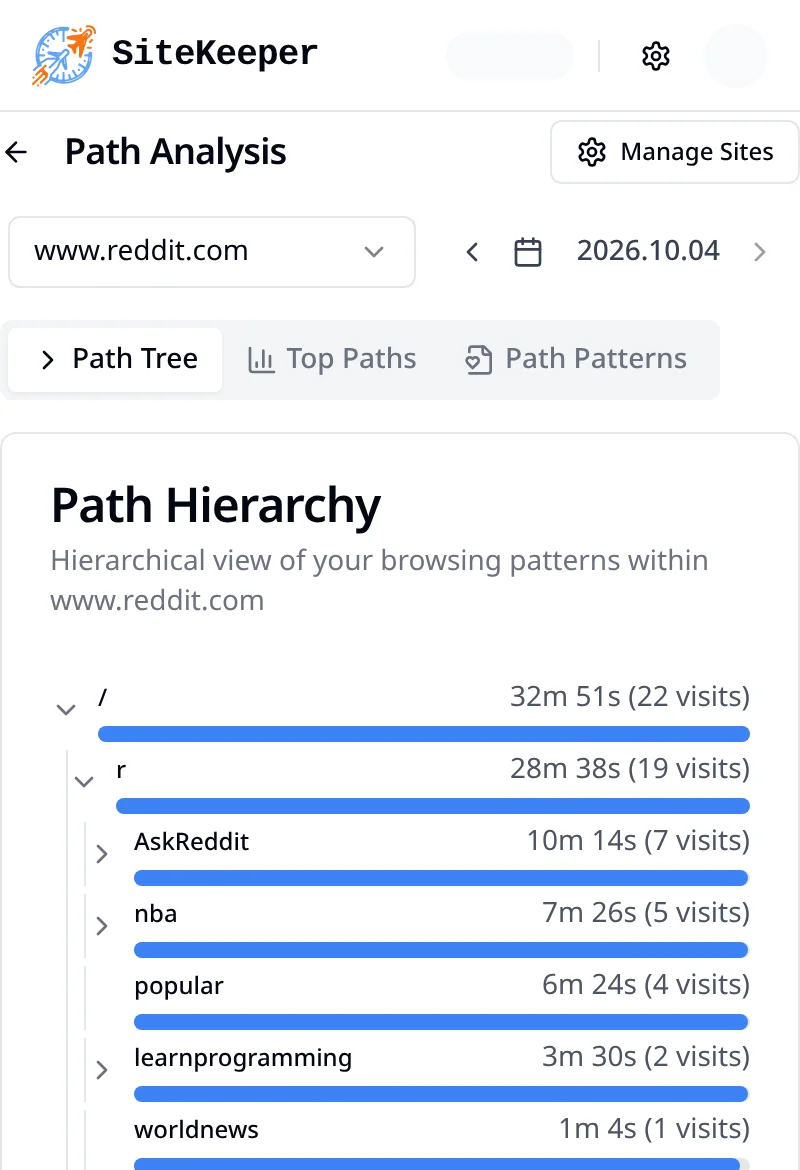Open the calendar date picker icon
800x1170 pixels.
tap(528, 252)
